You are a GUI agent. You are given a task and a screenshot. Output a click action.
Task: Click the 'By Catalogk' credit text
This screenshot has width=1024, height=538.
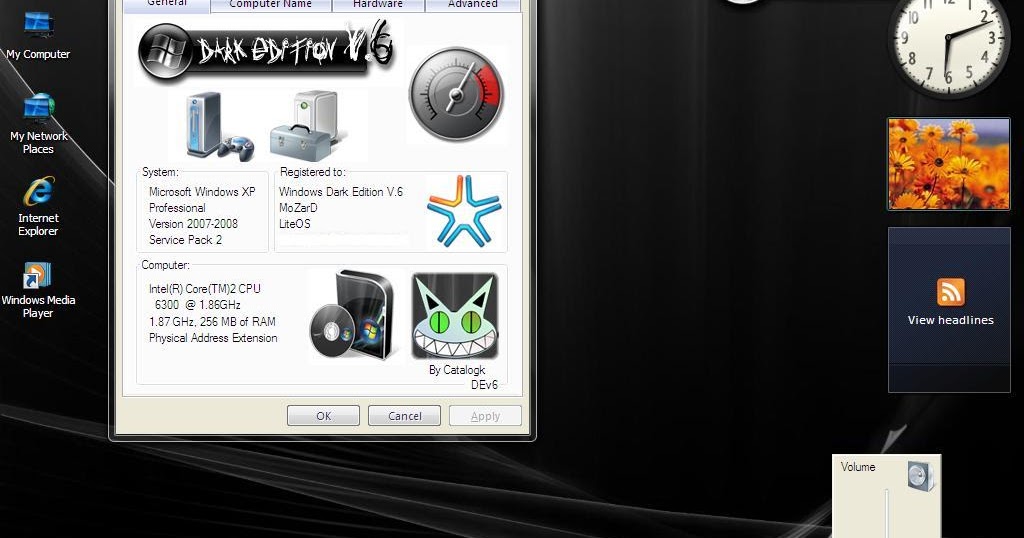pyautogui.click(x=457, y=370)
